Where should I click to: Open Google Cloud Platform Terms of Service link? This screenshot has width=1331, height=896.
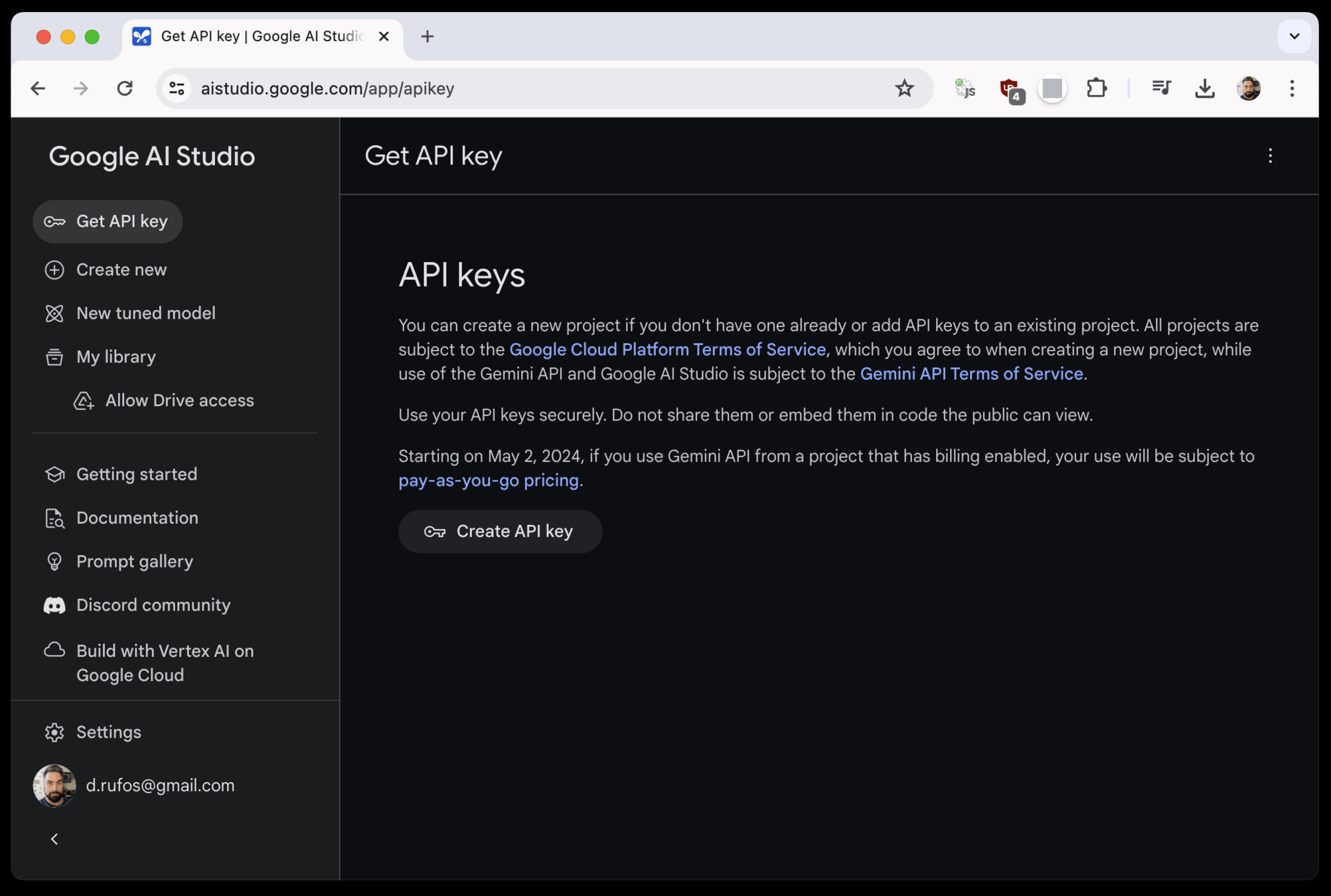(x=667, y=350)
